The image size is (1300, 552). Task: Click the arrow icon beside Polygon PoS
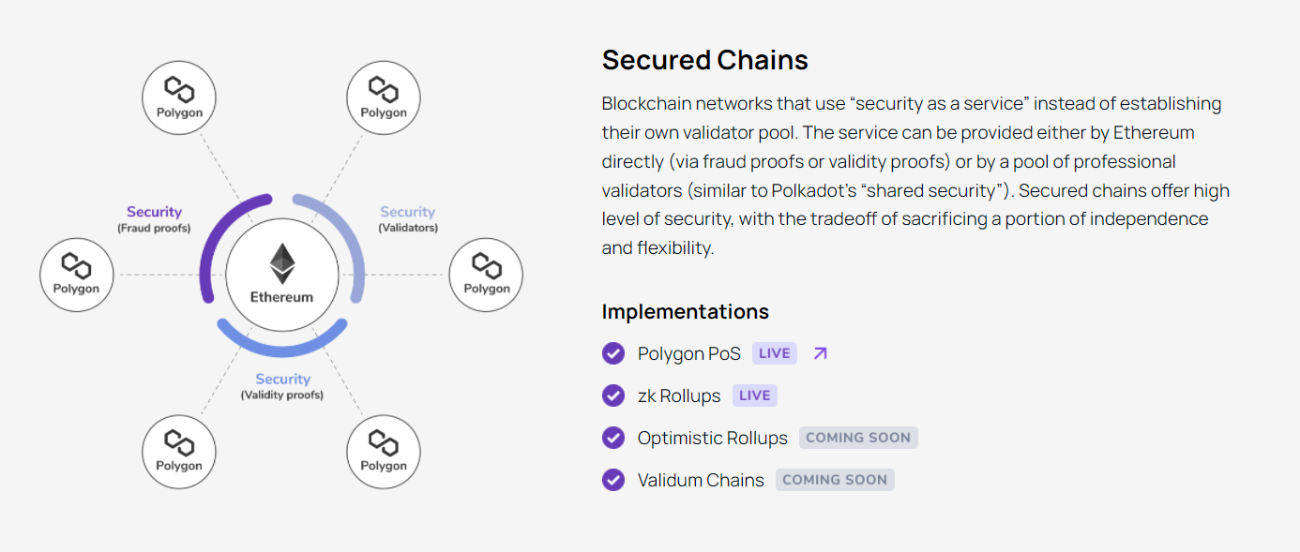pyautogui.click(x=820, y=353)
